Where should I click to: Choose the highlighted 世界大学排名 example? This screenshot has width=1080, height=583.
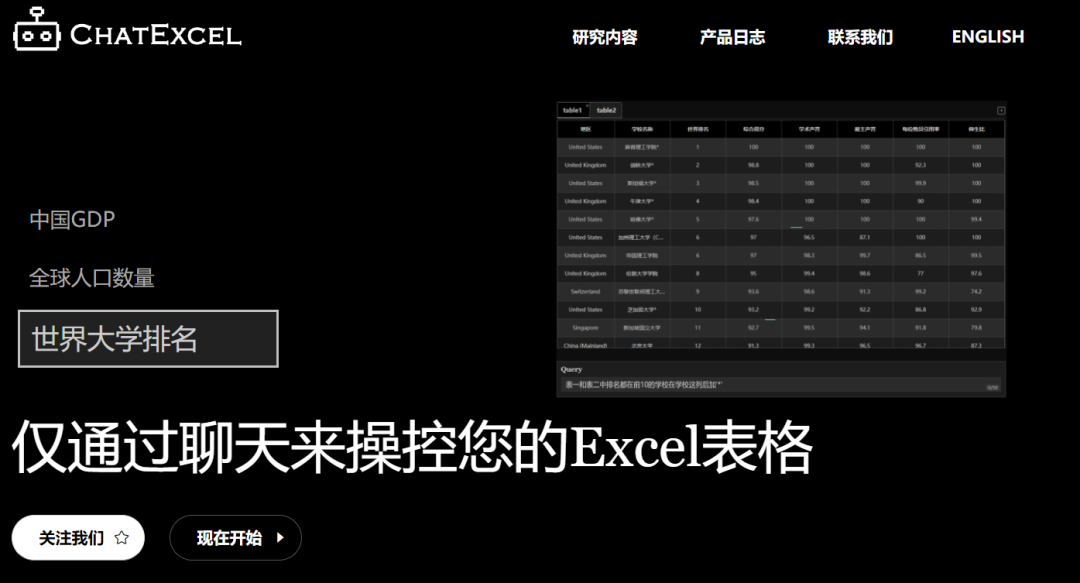pyautogui.click(x=148, y=338)
